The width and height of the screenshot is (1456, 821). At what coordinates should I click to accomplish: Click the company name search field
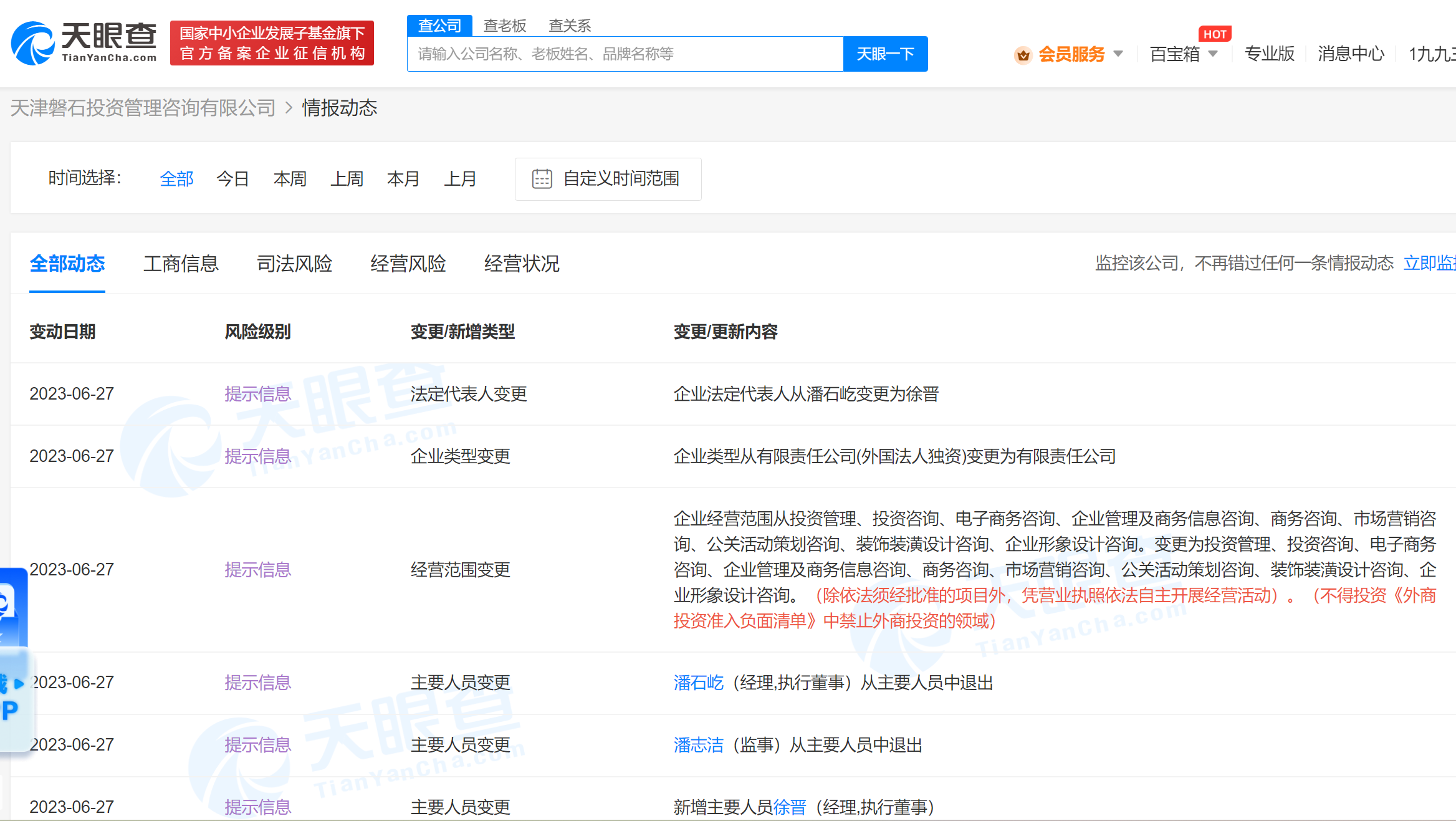coord(625,54)
